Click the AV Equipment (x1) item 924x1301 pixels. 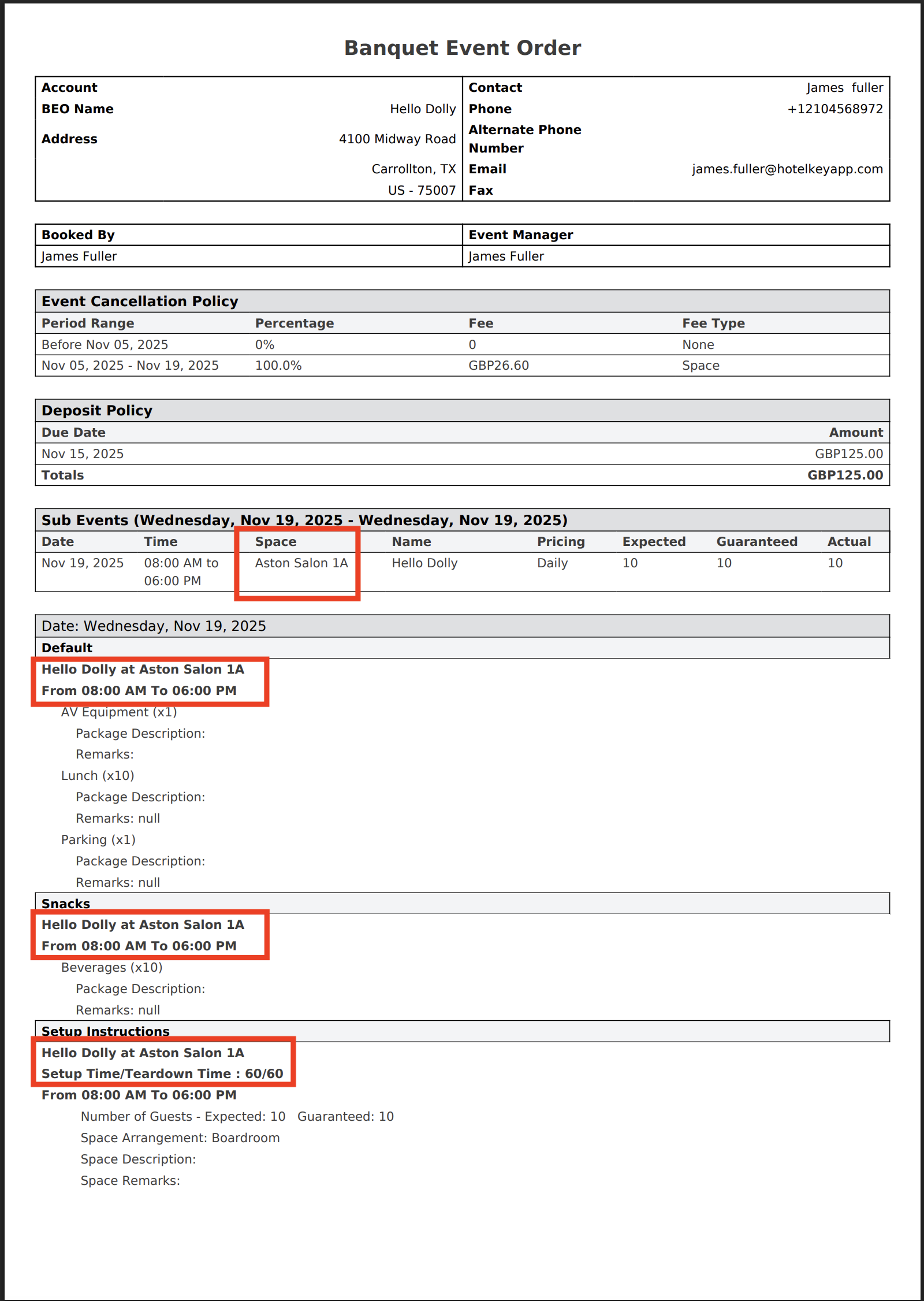(119, 712)
